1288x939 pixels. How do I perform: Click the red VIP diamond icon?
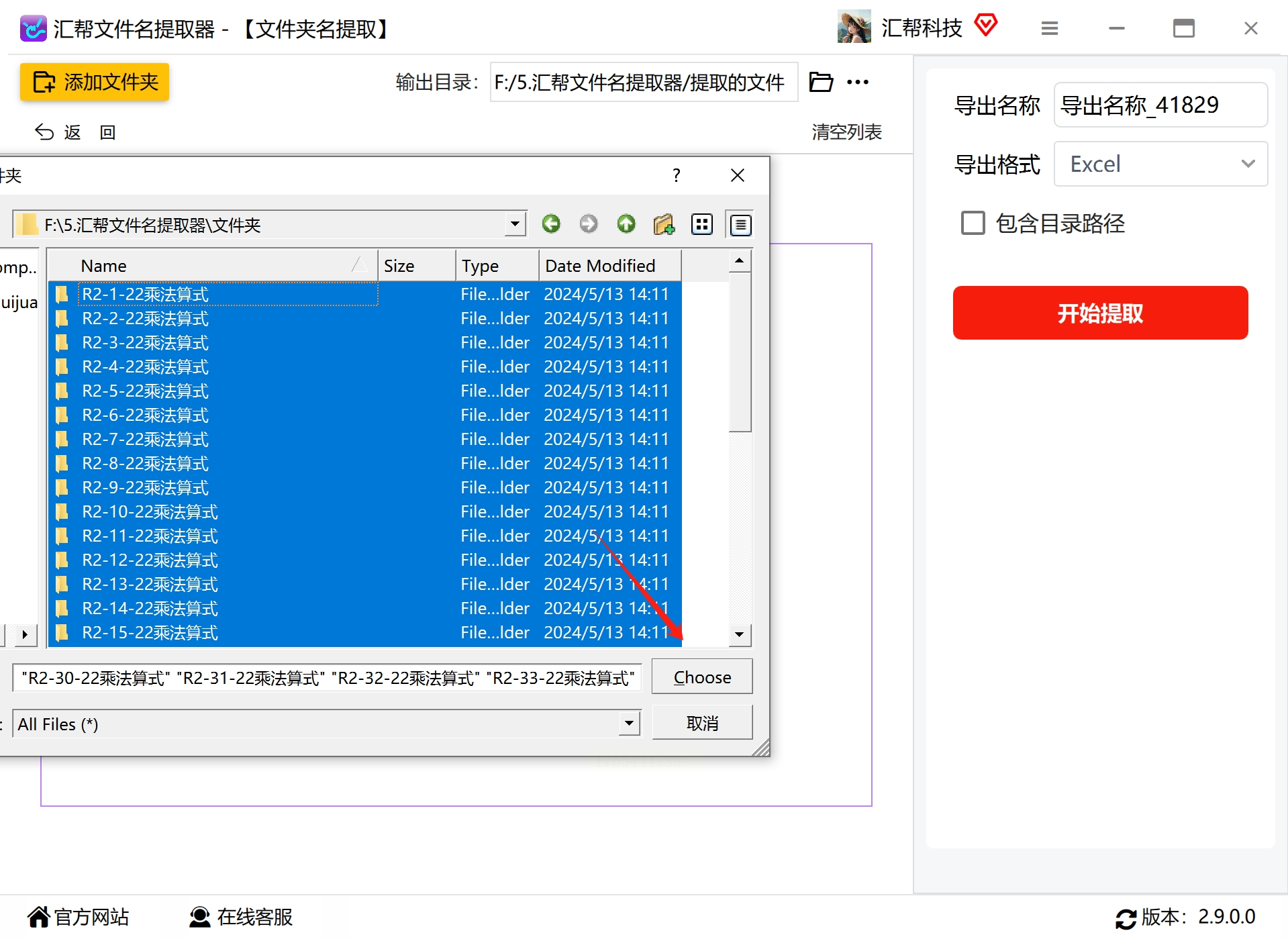click(x=985, y=26)
